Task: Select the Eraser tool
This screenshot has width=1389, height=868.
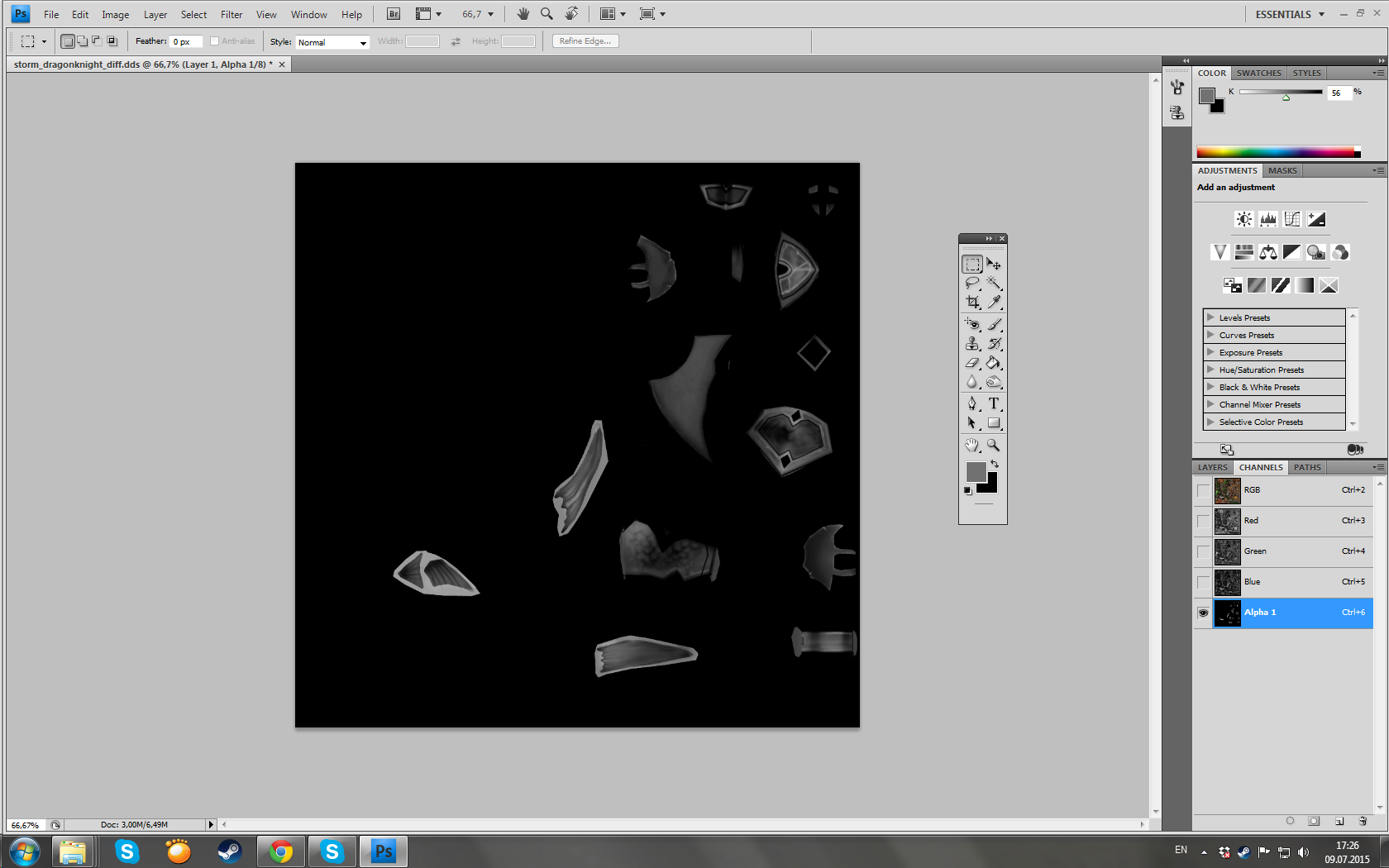Action: click(x=972, y=363)
